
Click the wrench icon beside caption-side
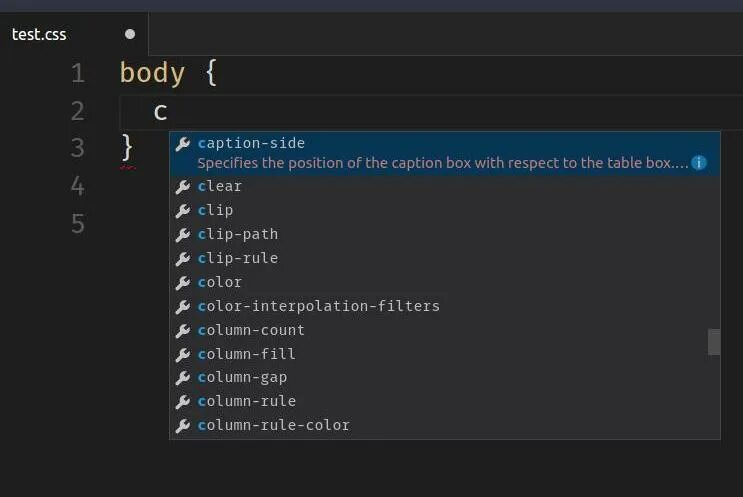(x=183, y=144)
